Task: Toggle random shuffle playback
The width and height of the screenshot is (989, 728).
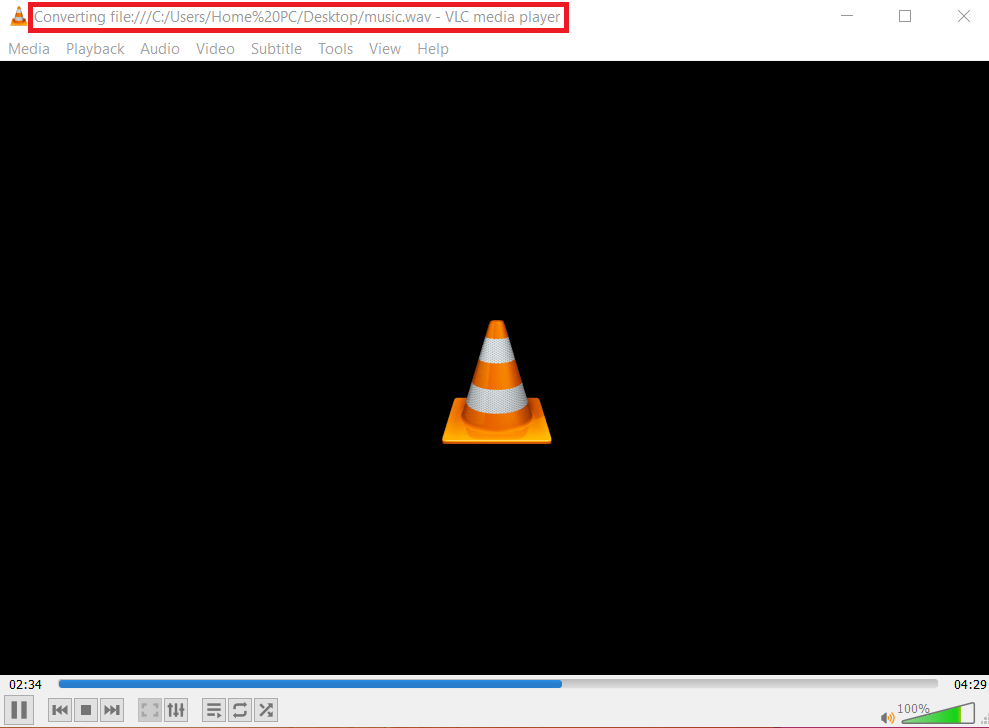Action: (x=266, y=710)
